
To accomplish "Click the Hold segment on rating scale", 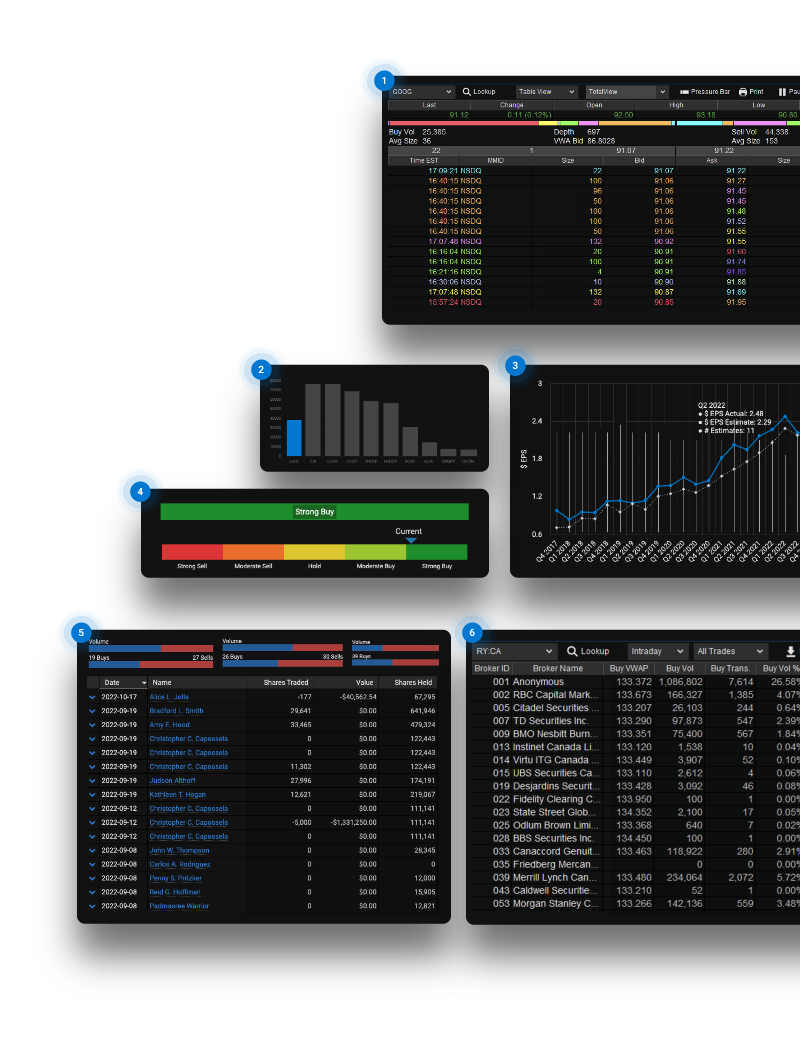I will click(314, 552).
